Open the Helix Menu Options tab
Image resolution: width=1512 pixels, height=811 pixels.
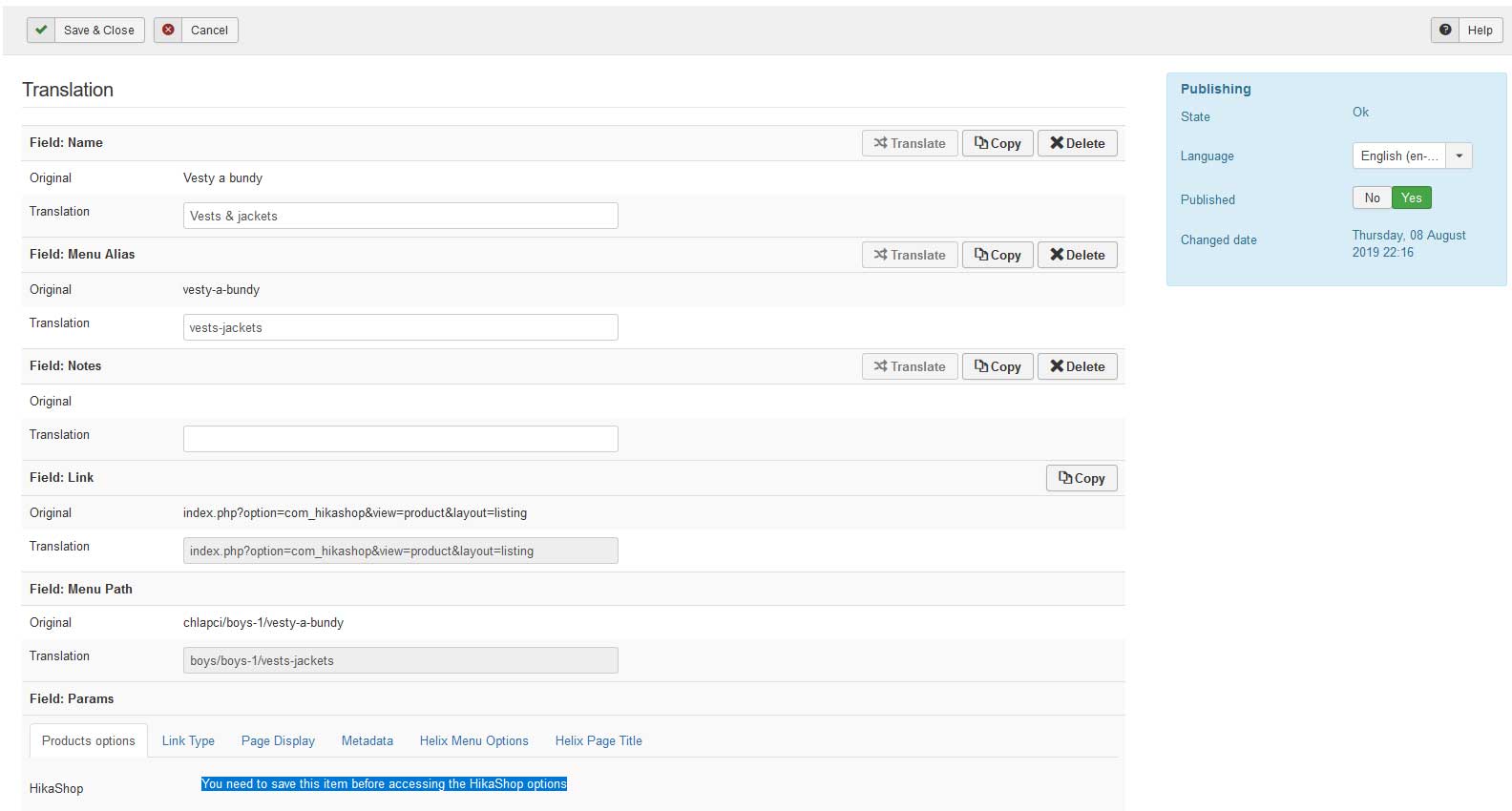(473, 740)
